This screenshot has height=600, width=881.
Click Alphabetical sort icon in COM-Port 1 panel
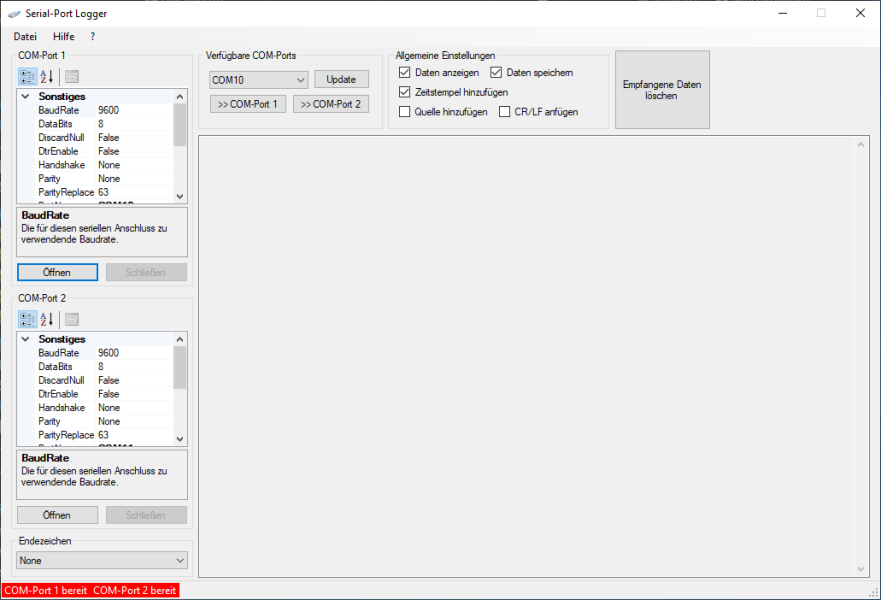click(x=47, y=77)
